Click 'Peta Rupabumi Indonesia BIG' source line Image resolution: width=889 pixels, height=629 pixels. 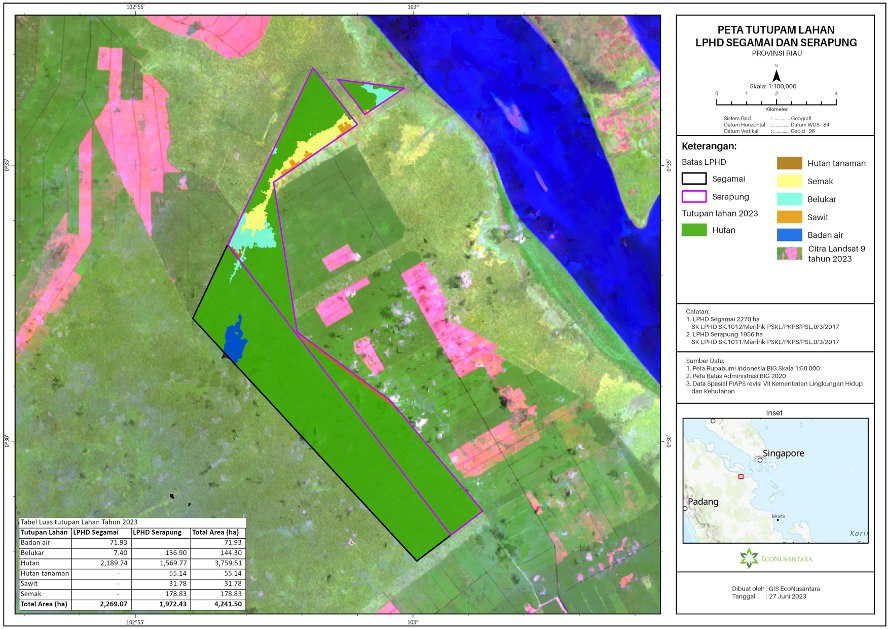(753, 368)
